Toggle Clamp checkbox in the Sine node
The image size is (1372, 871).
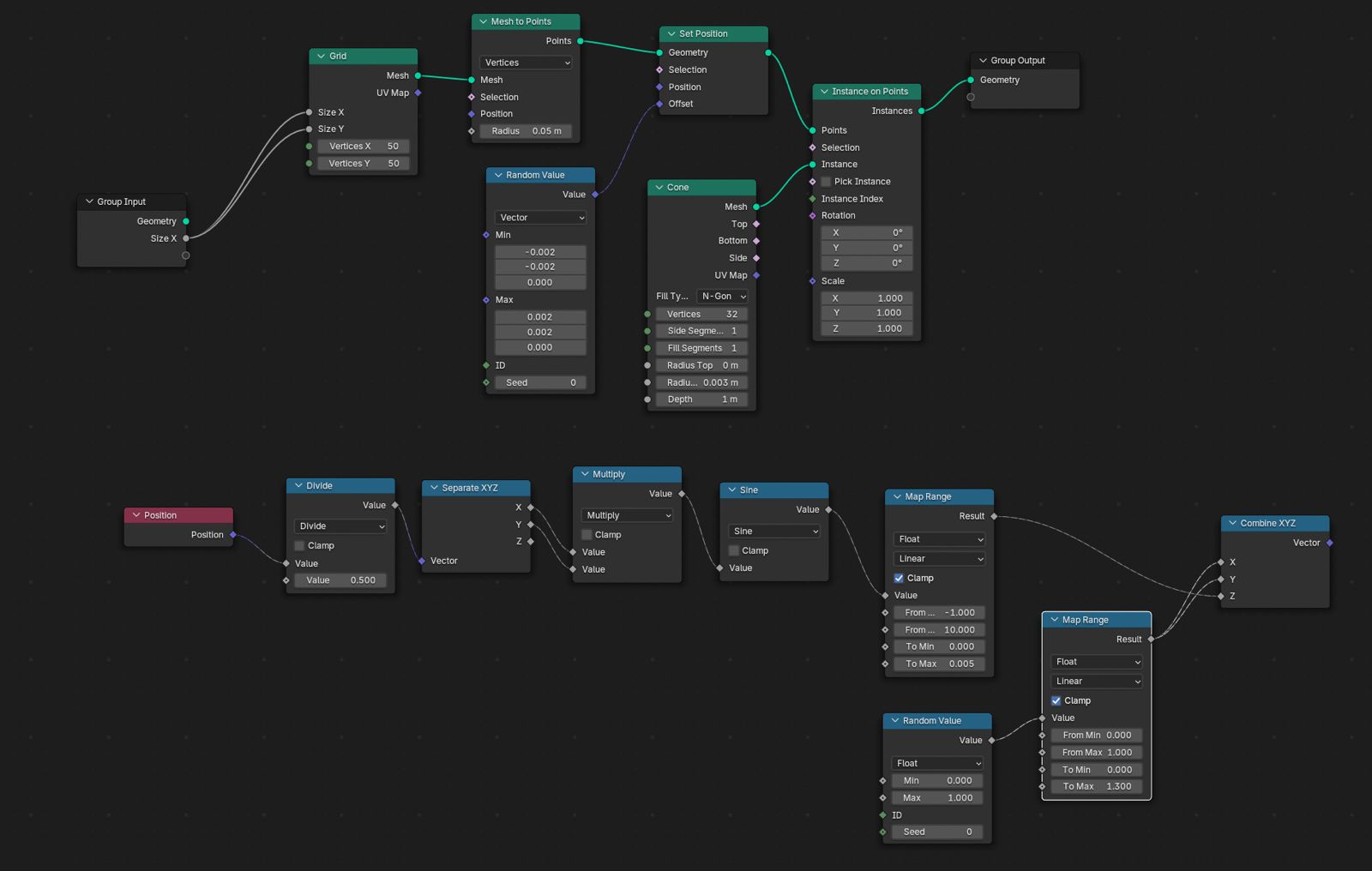coord(734,551)
